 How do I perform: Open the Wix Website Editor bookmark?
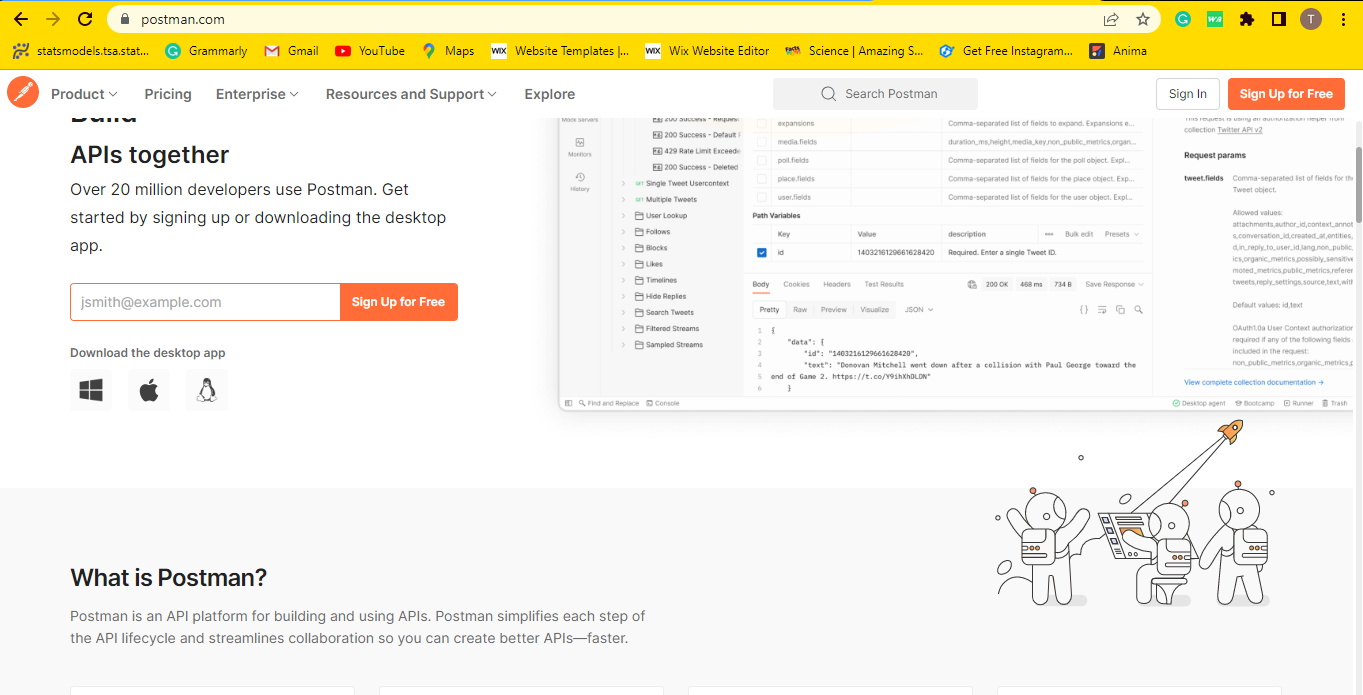[x=707, y=51]
